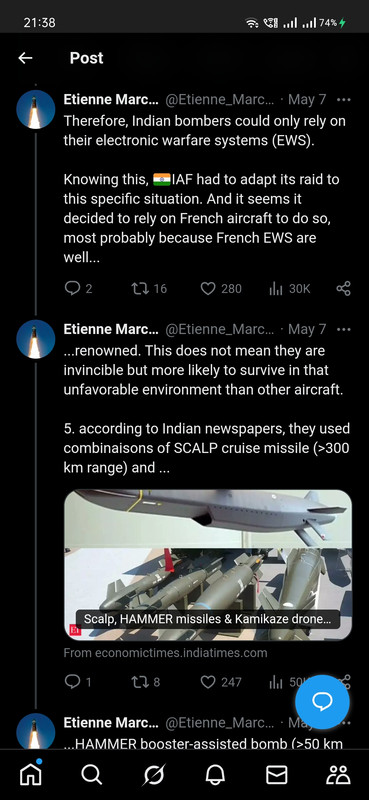
Task: Repost the tweet with 16 reposts
Action: pos(149,289)
